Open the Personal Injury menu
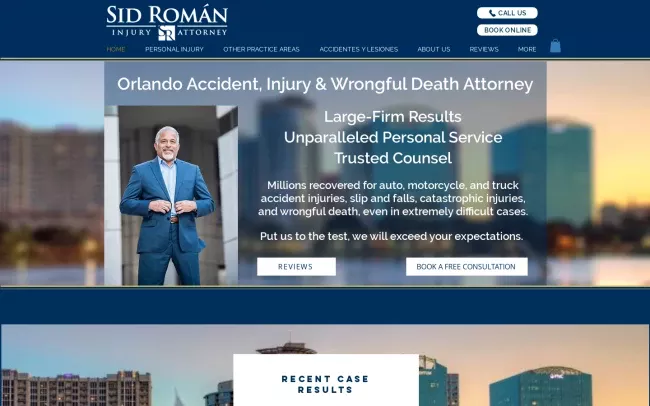Image resolution: width=650 pixels, height=406 pixels. pyautogui.click(x=175, y=49)
